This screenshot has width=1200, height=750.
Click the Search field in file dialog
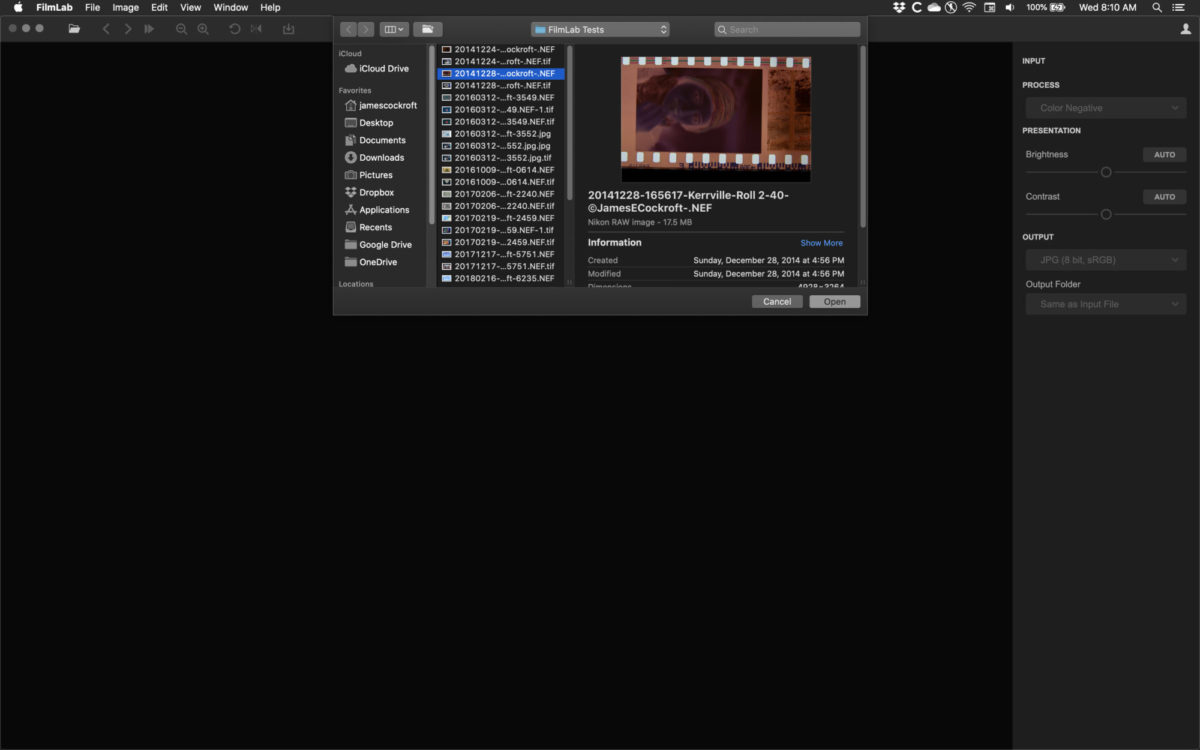(x=787, y=30)
